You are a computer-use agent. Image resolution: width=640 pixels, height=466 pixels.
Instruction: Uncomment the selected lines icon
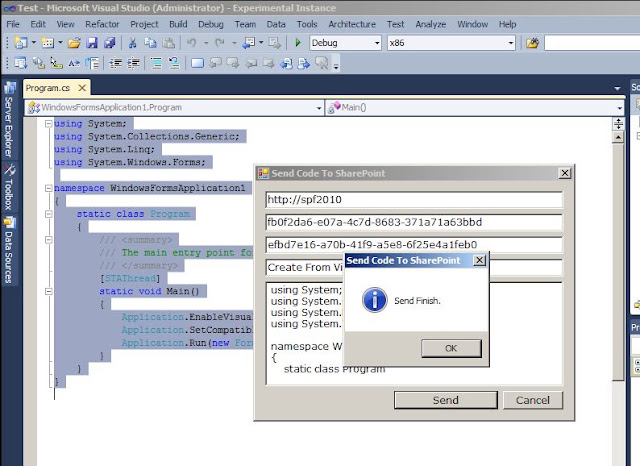point(174,63)
